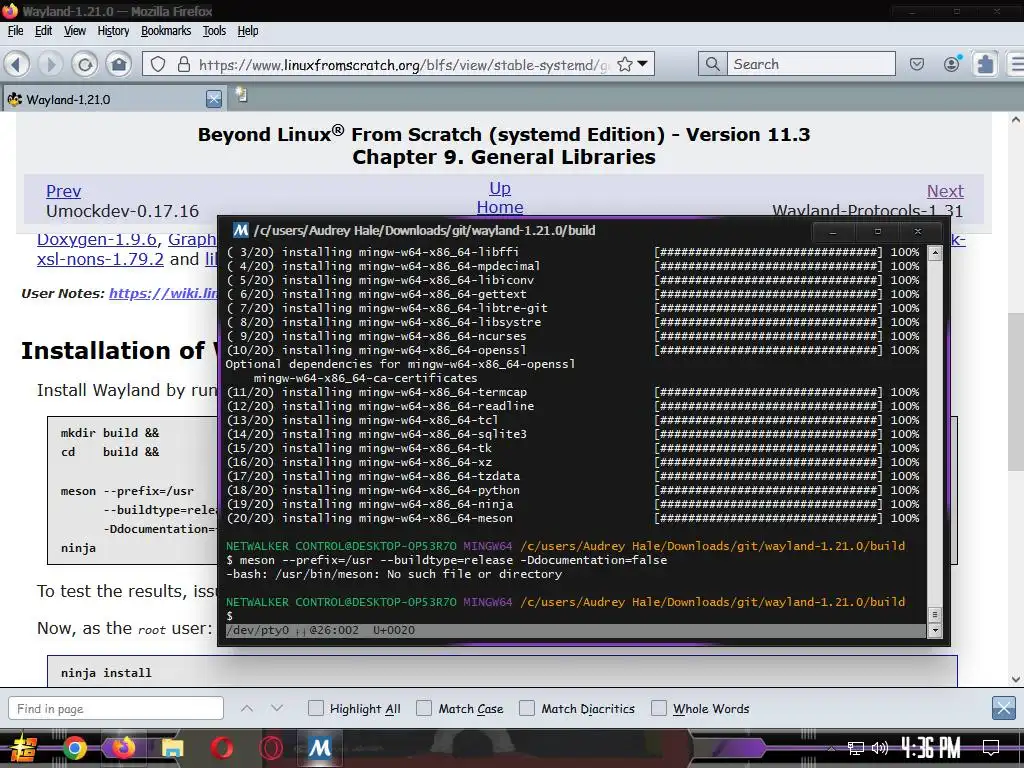
Task: Follow the Home link
Action: pos(500,207)
